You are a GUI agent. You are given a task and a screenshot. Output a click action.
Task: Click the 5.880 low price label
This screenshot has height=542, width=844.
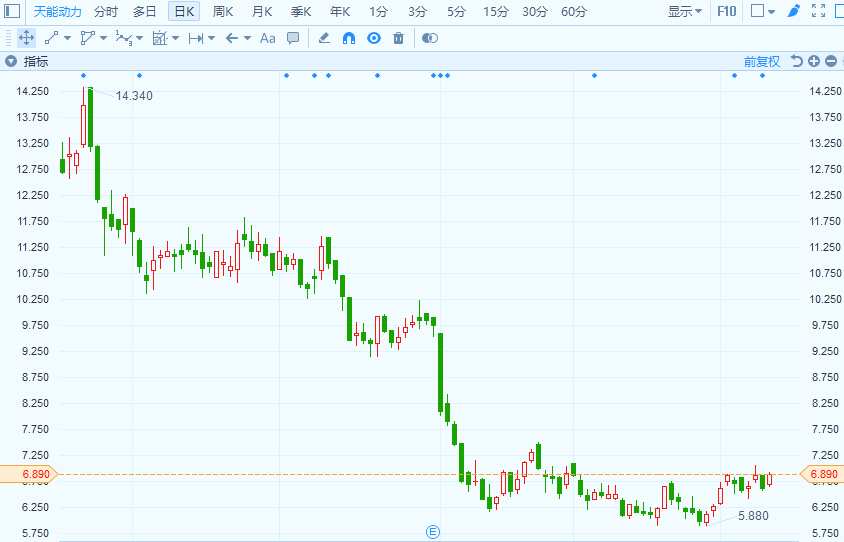point(753,516)
